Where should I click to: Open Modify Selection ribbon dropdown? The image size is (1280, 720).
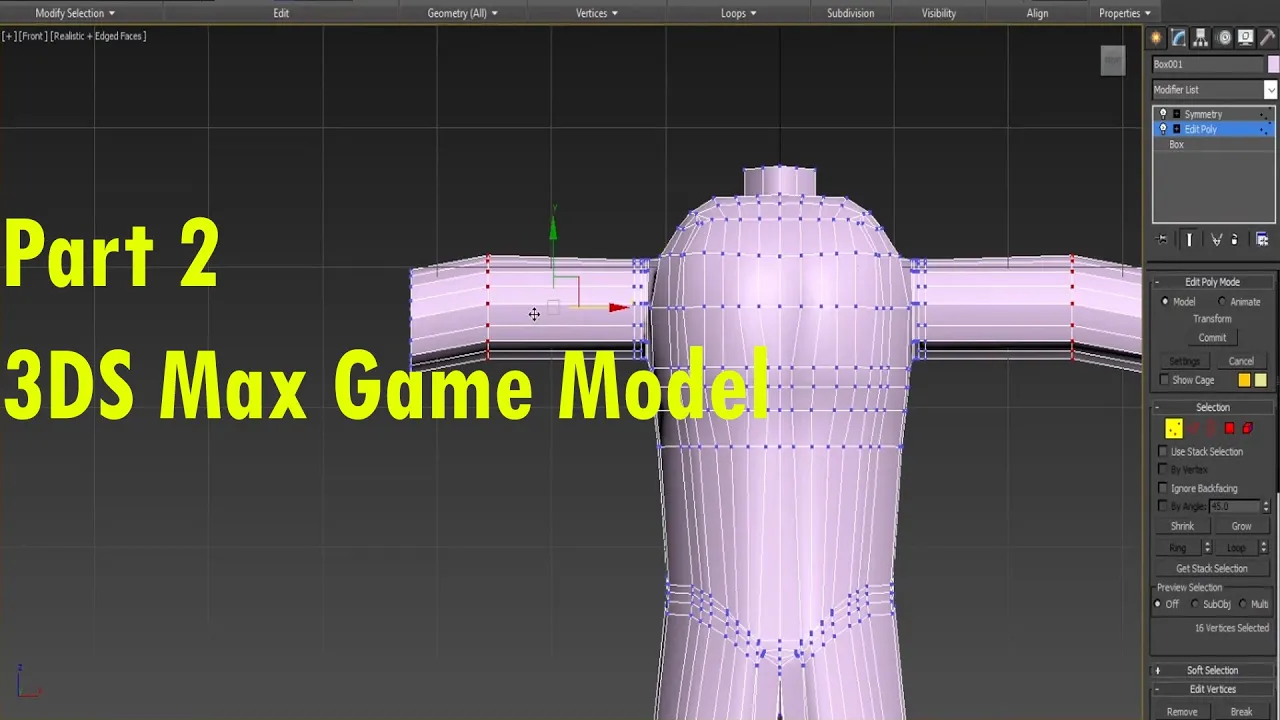(x=75, y=13)
